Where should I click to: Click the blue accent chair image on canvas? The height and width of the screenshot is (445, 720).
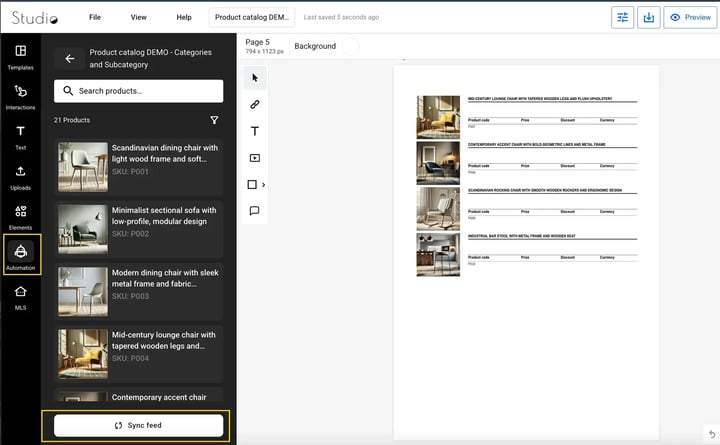438,163
